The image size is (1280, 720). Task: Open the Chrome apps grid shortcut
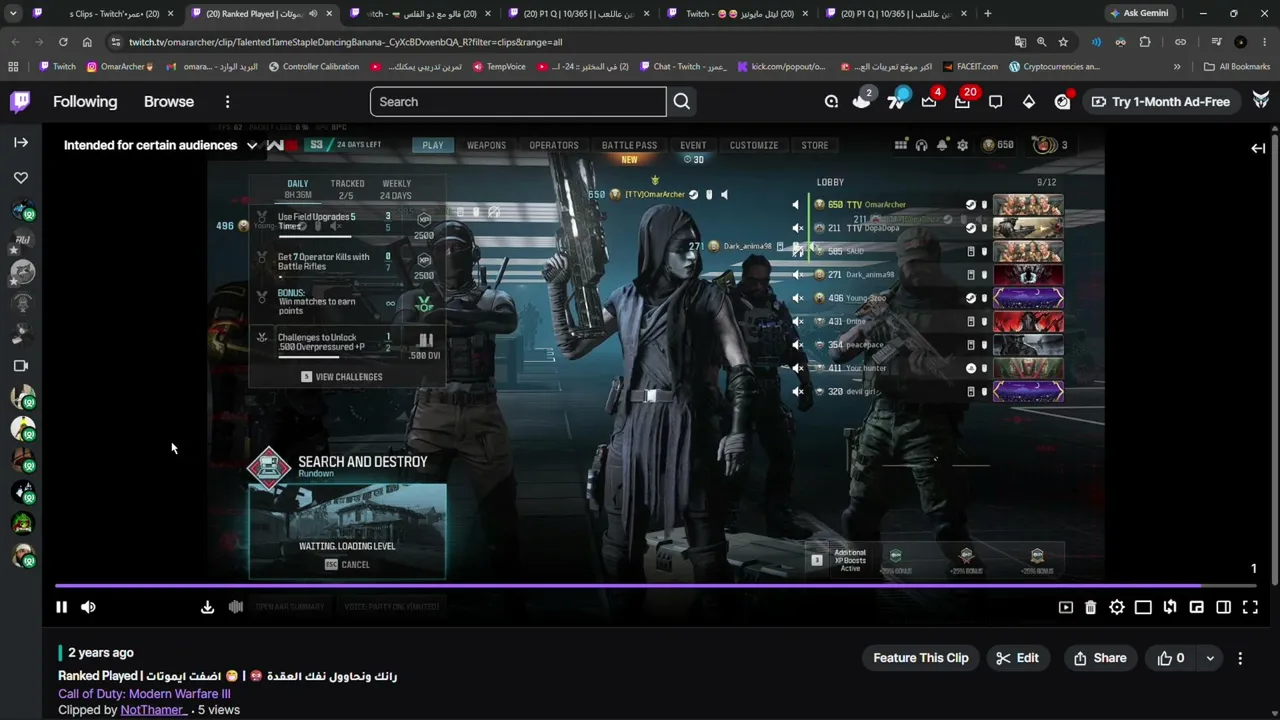(13, 67)
